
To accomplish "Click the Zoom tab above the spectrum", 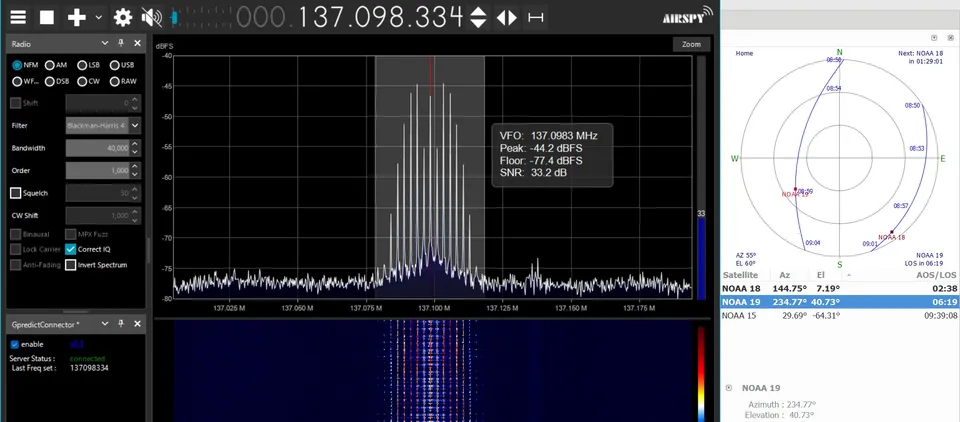I will coord(691,44).
